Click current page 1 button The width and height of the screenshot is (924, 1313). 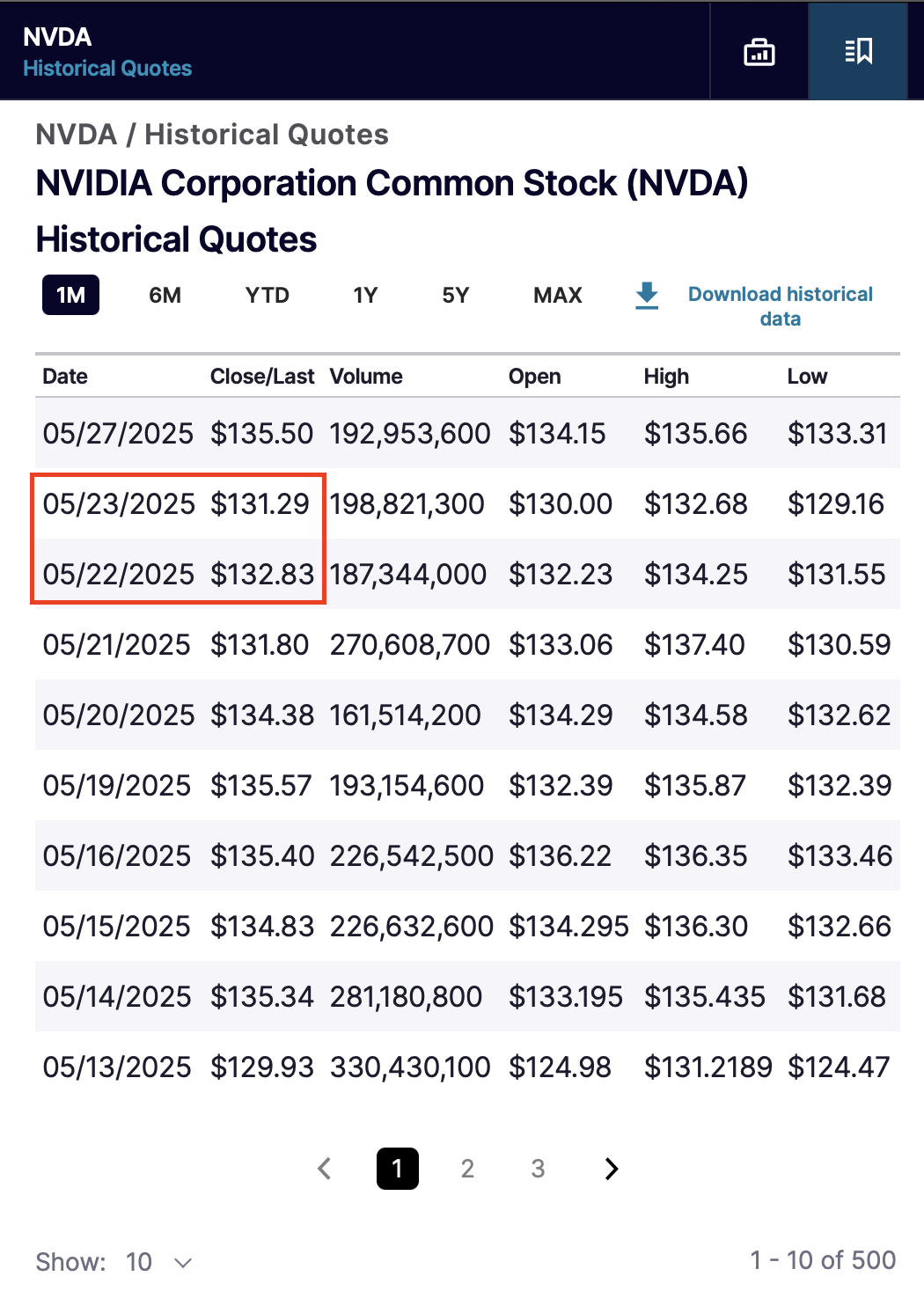[397, 1169]
